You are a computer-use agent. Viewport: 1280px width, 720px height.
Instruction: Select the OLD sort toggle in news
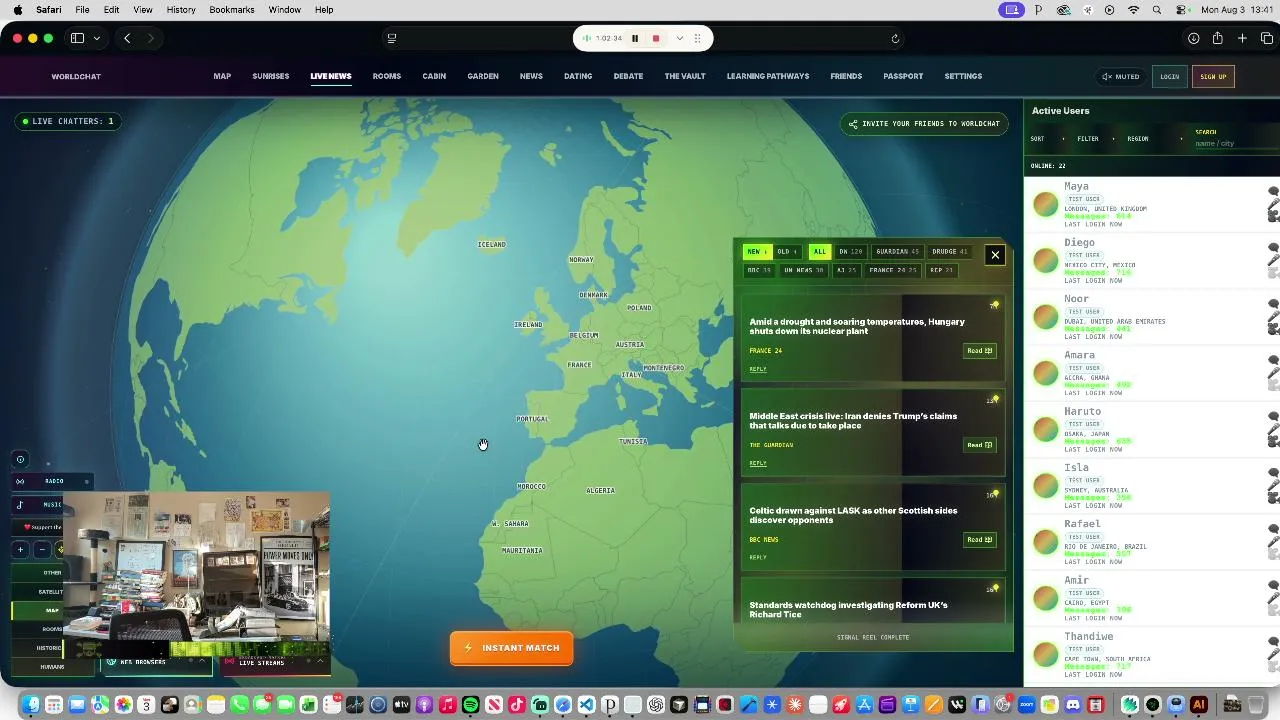tap(787, 252)
